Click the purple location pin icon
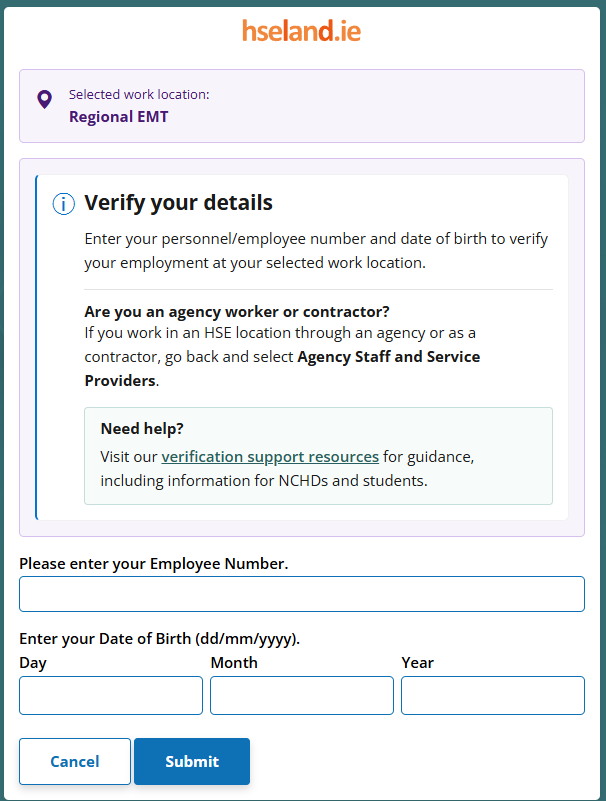Viewport: 606px width, 801px height. [x=45, y=99]
